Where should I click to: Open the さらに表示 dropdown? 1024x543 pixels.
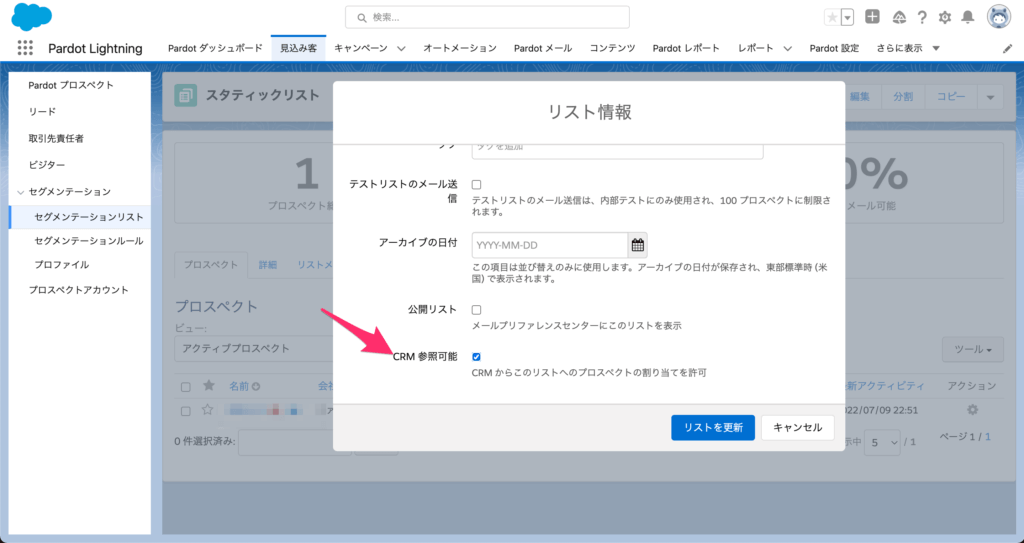click(x=908, y=48)
